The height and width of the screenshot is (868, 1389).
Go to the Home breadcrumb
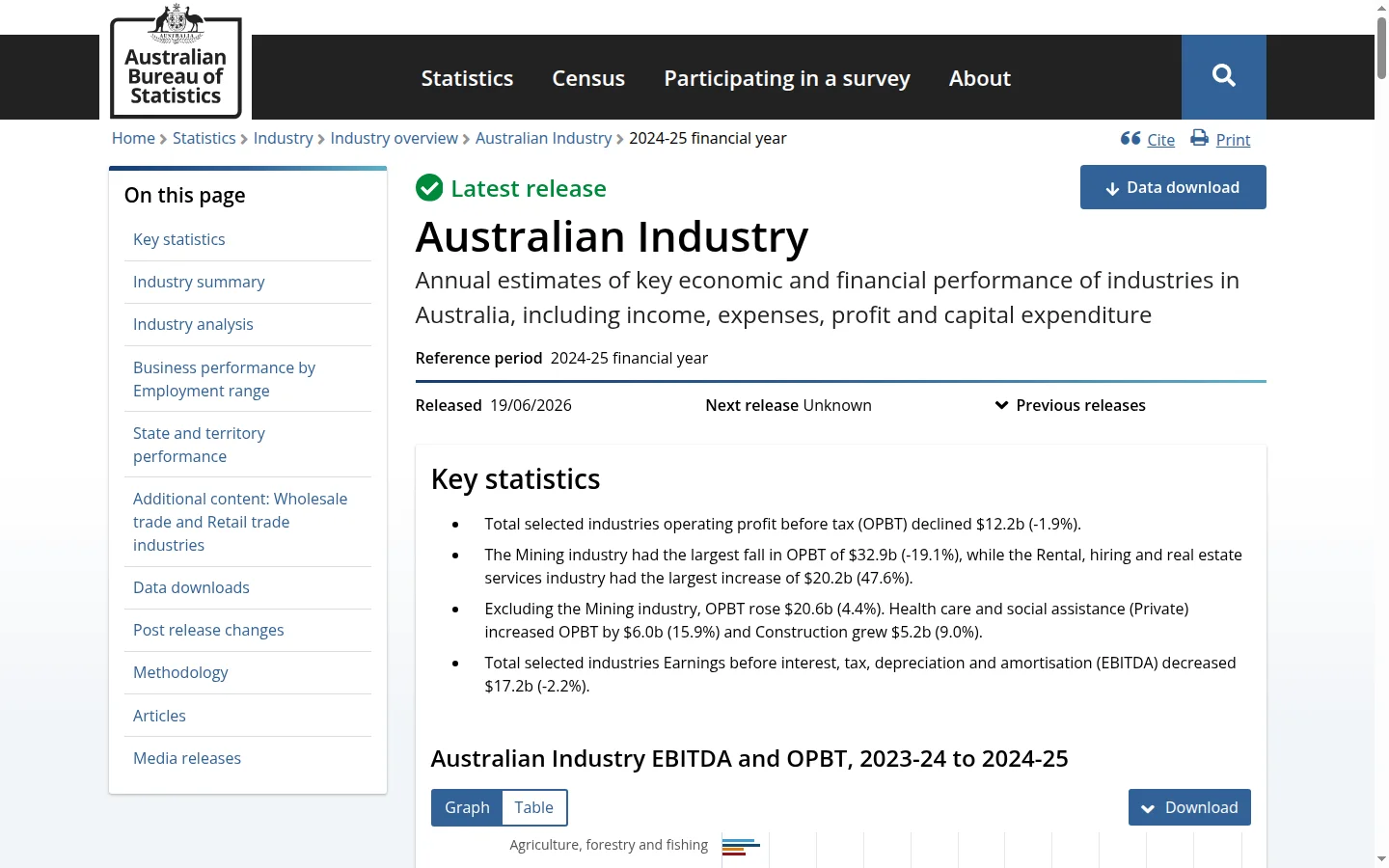[133, 138]
